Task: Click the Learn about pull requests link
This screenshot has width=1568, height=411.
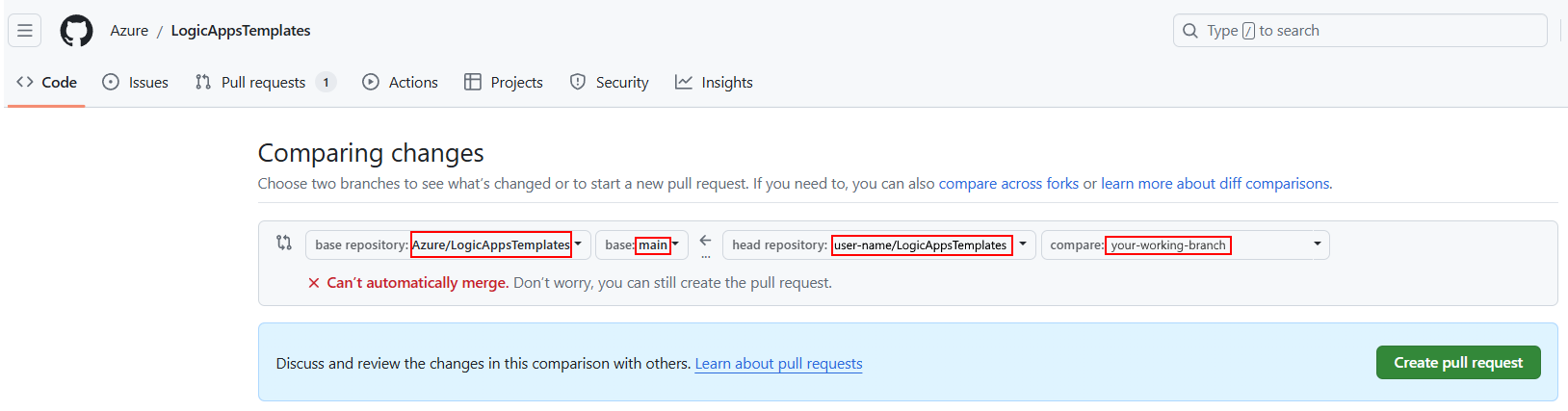Action: point(778,364)
